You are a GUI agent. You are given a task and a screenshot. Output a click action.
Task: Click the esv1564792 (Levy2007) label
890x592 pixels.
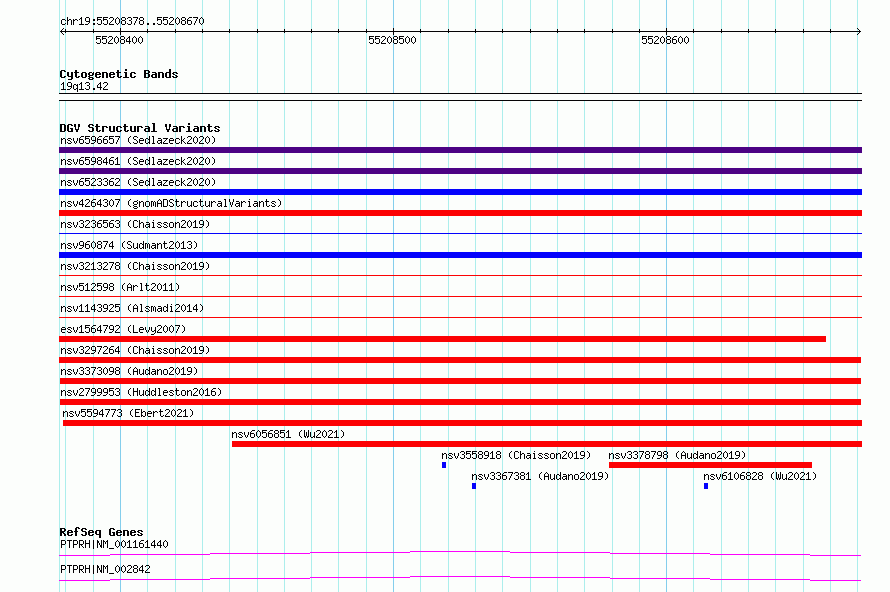tap(123, 329)
